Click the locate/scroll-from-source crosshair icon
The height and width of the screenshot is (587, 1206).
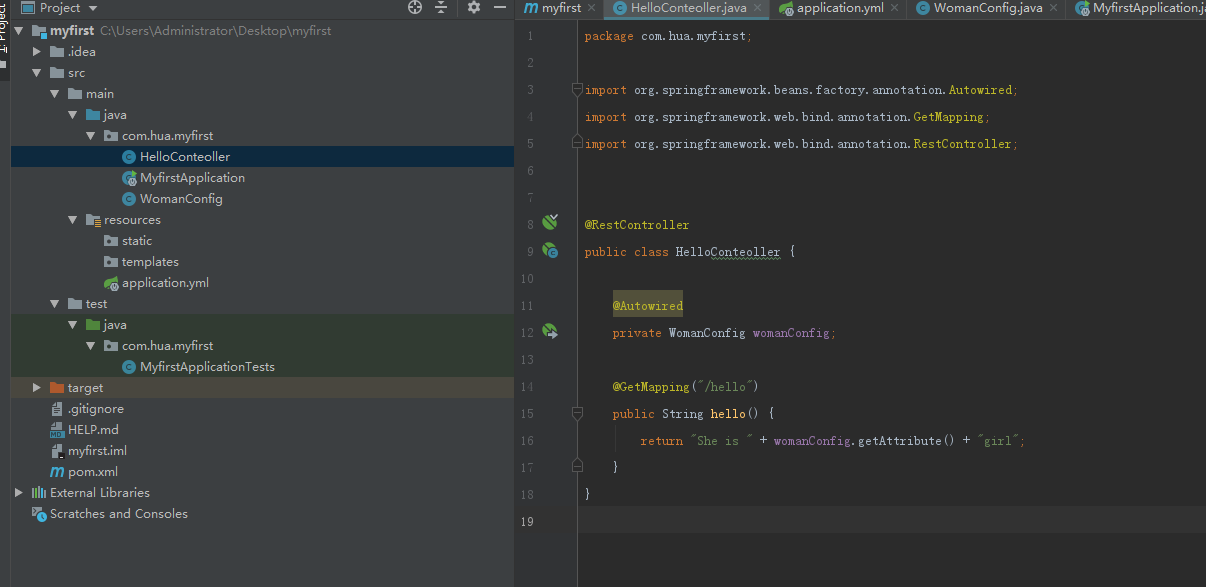(415, 7)
